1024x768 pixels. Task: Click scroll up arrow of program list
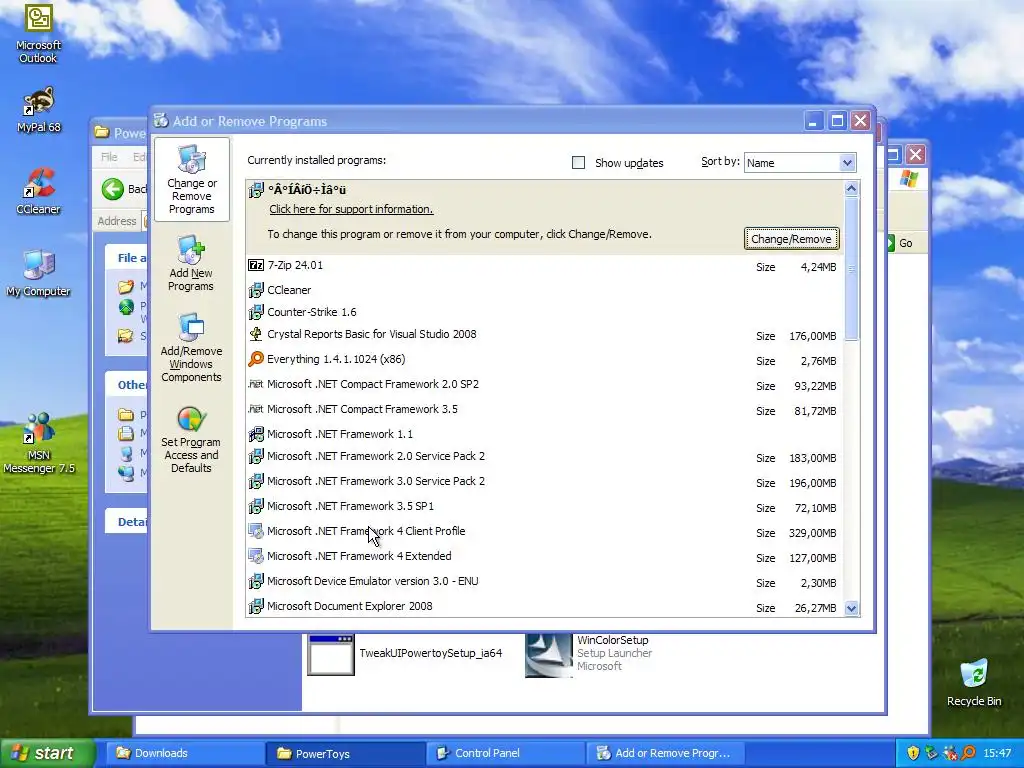[x=851, y=189]
